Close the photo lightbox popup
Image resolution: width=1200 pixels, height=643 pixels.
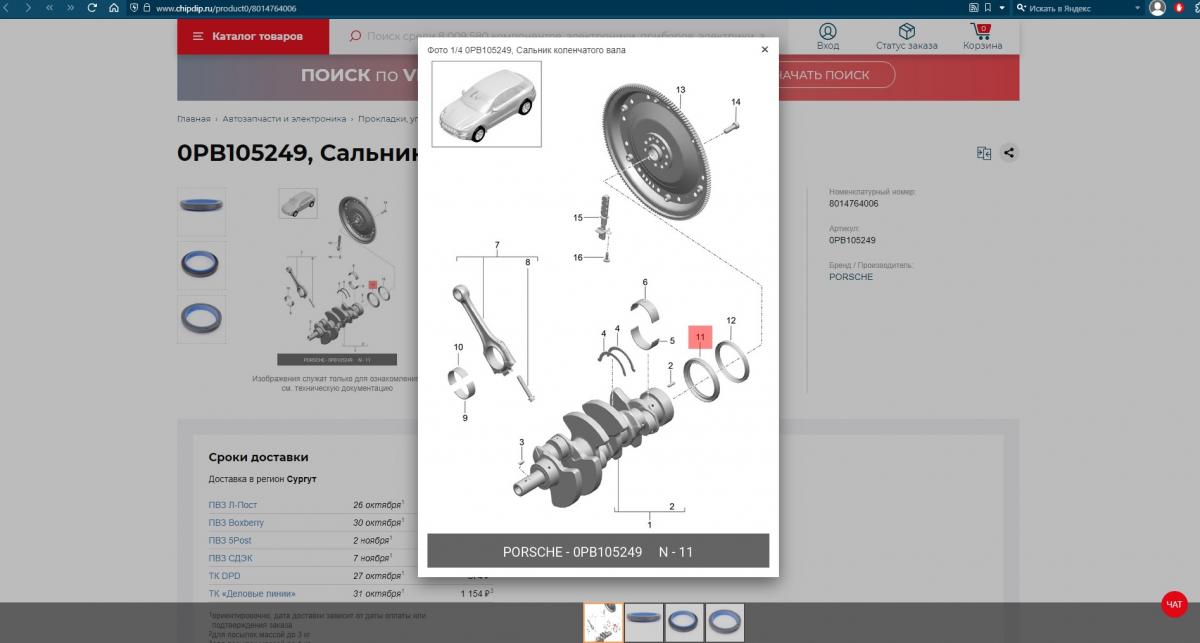(x=764, y=50)
